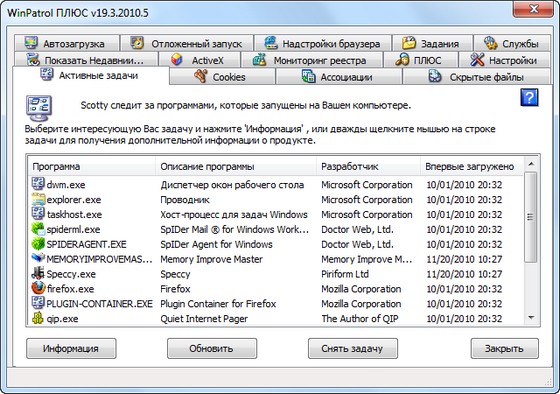The height and width of the screenshot is (394, 560).
Task: Click the Снять задачу button
Action: pos(352,348)
